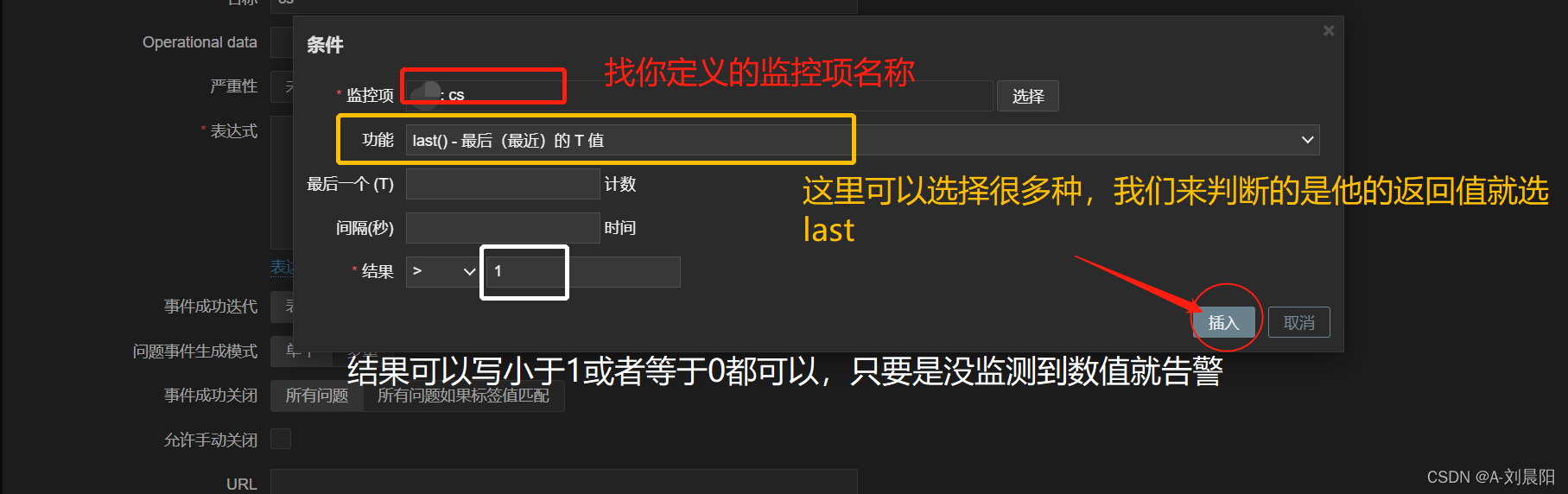Click the 取消 button
The width and height of the screenshot is (1568, 494).
point(1299,322)
